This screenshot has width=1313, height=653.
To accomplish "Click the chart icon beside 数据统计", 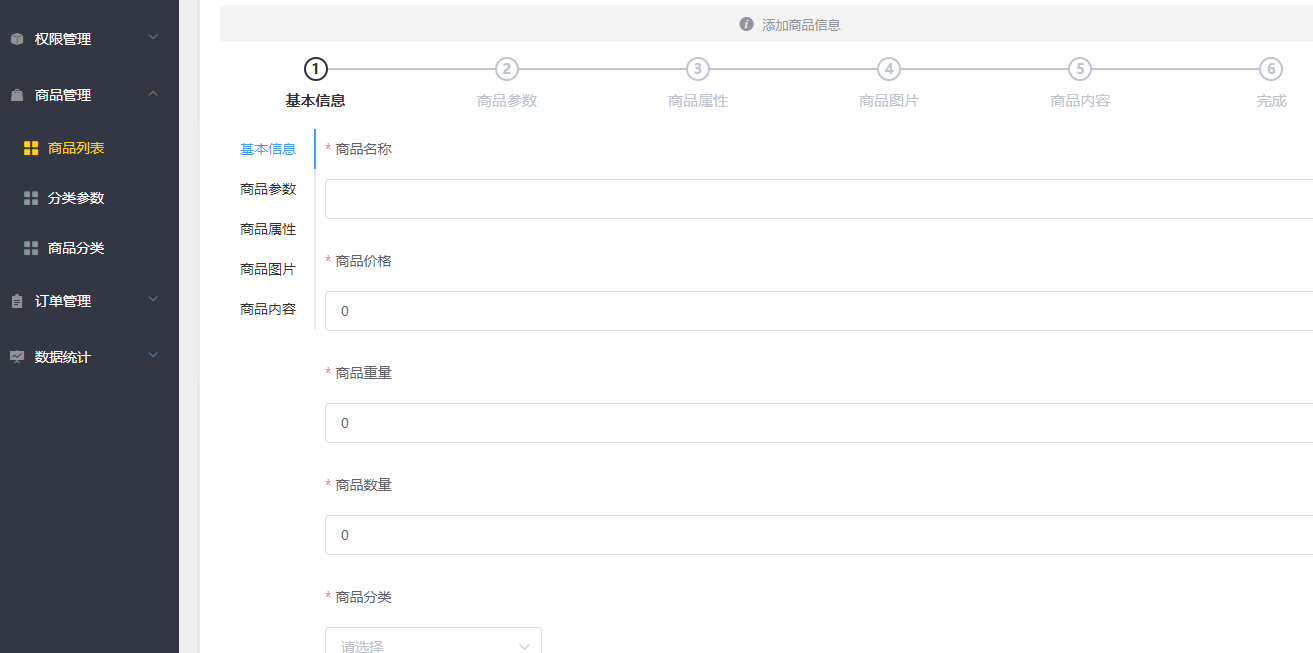I will pos(15,355).
